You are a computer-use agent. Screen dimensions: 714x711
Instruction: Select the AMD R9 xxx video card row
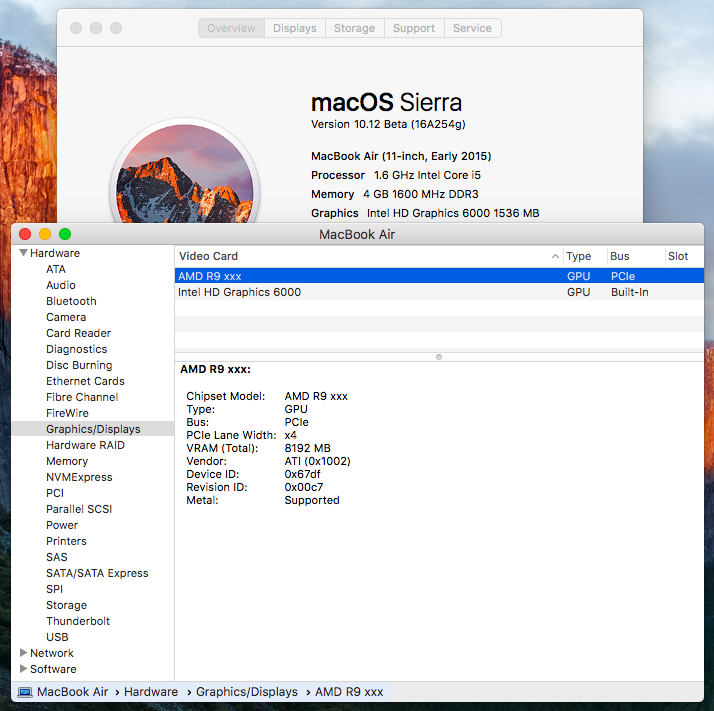[439, 276]
